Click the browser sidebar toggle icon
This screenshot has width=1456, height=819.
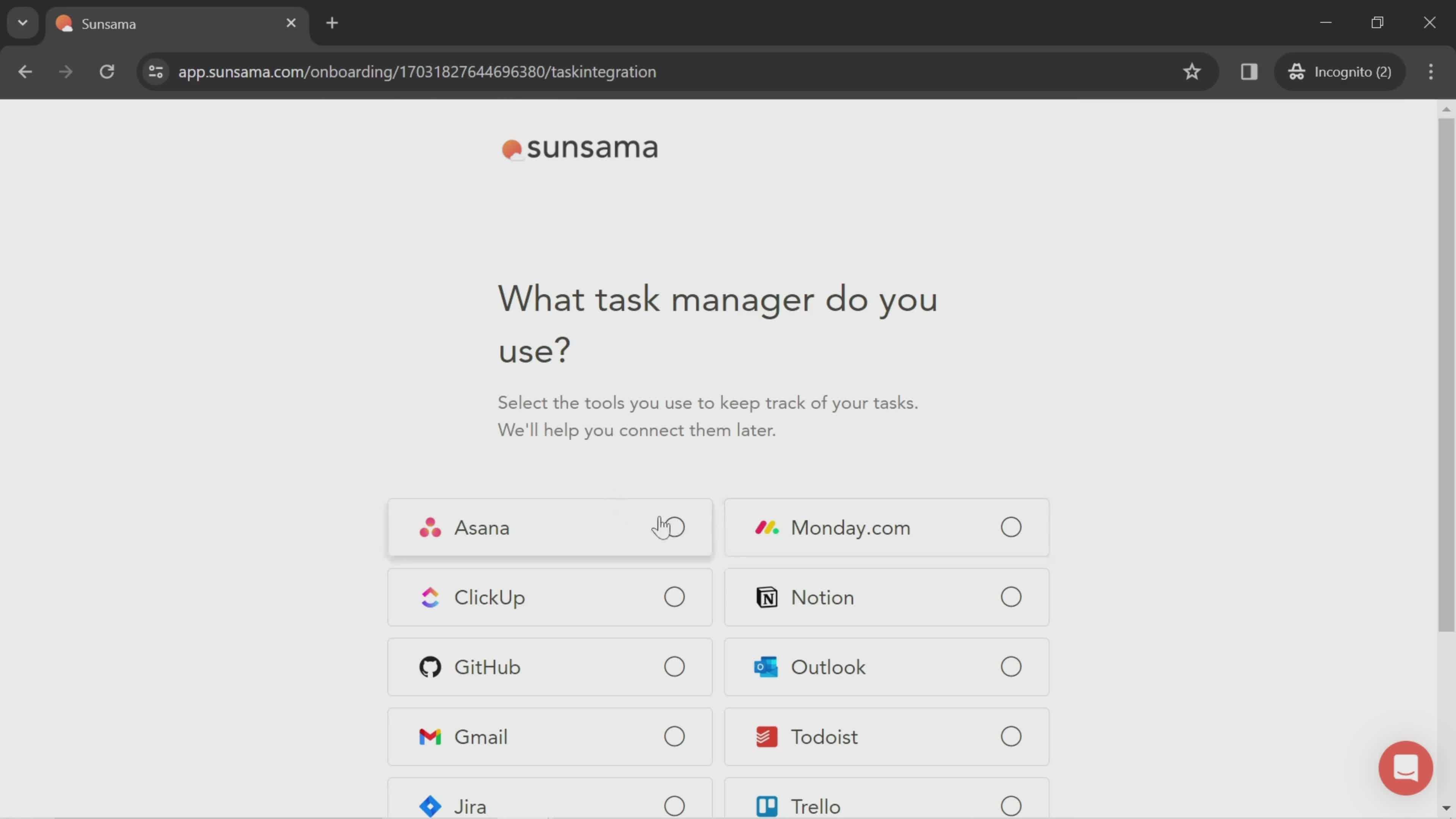tap(1249, 71)
